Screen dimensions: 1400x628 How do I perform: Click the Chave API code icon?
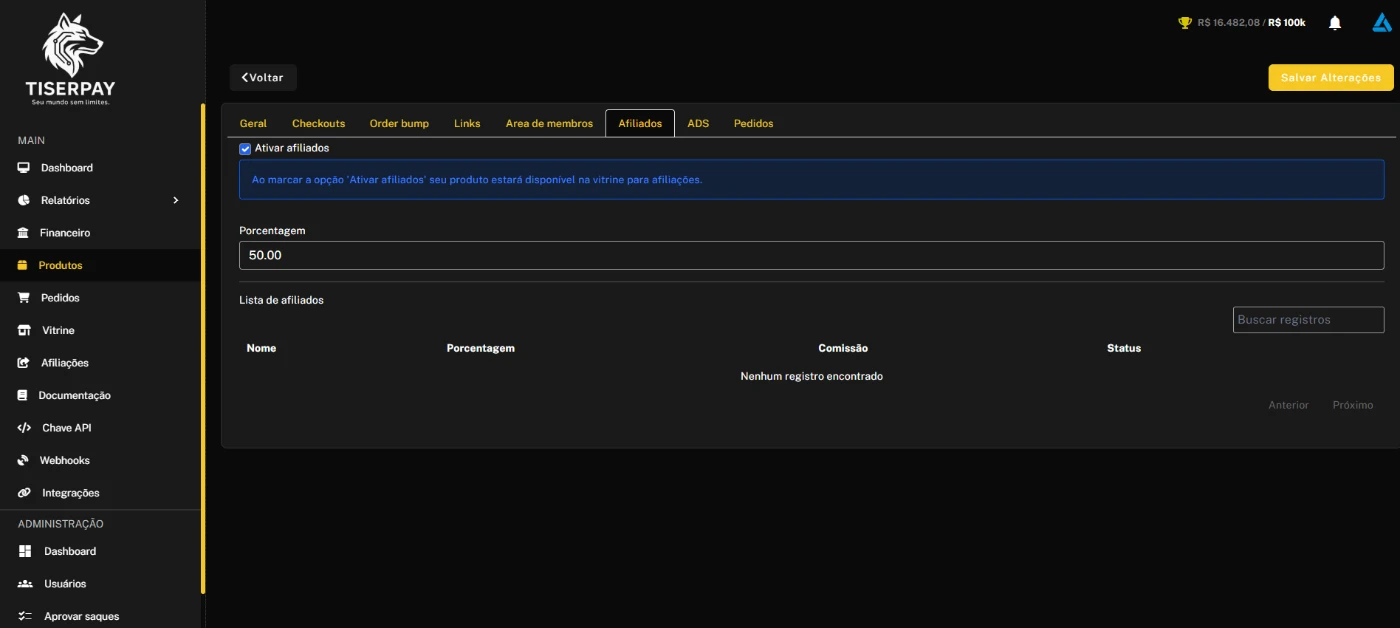click(x=24, y=428)
